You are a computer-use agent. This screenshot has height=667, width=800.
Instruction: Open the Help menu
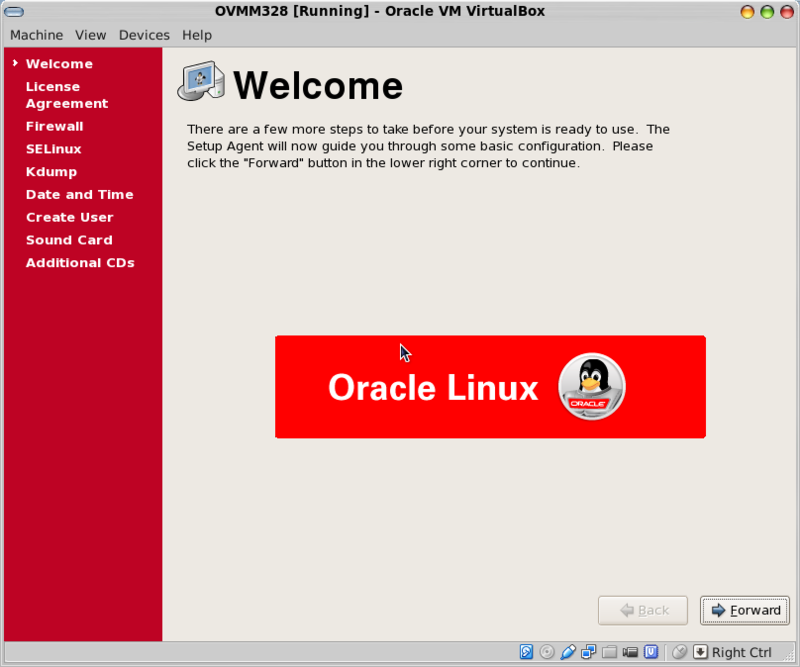point(197,35)
